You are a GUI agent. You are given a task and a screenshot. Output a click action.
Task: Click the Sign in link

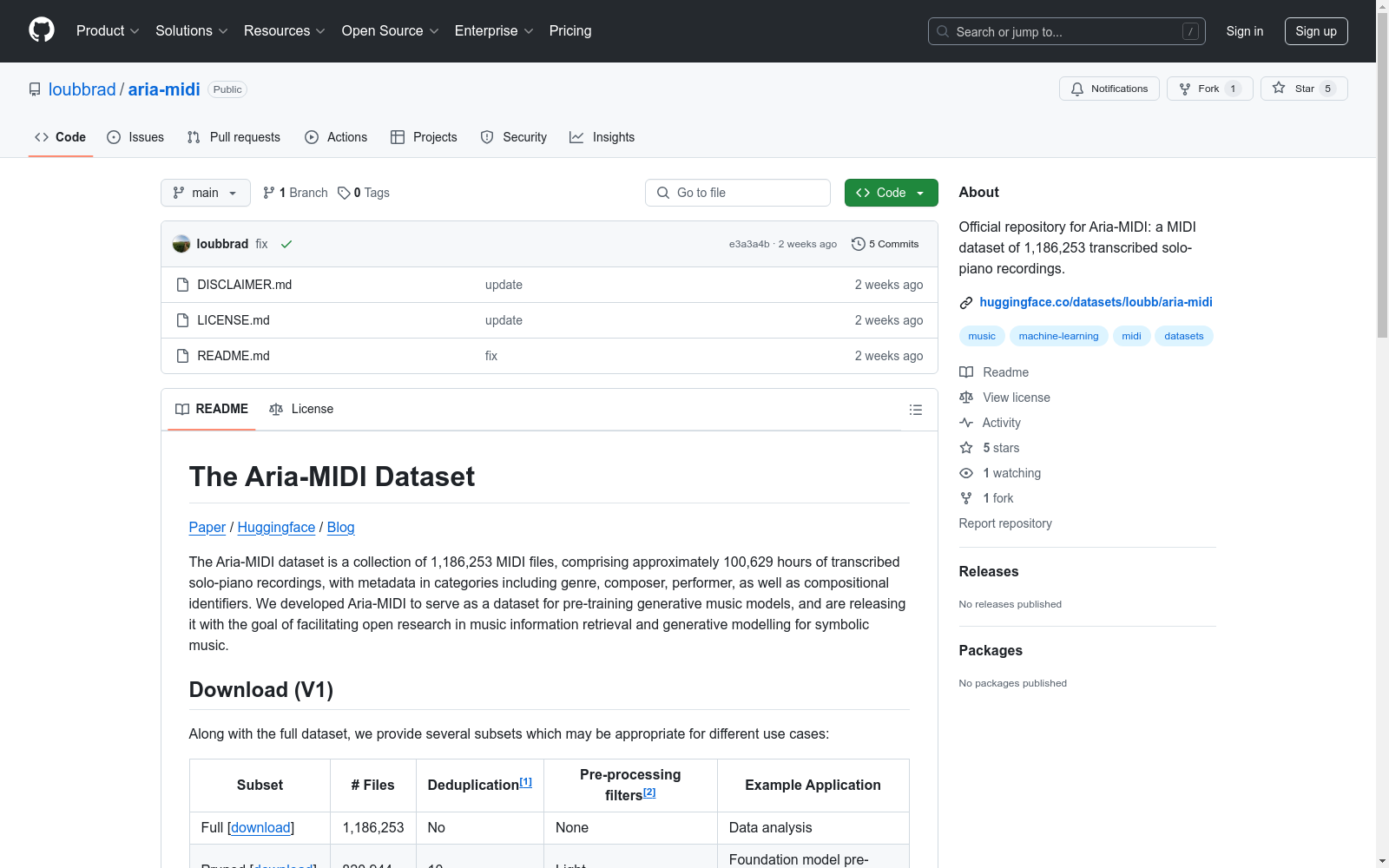click(1245, 31)
